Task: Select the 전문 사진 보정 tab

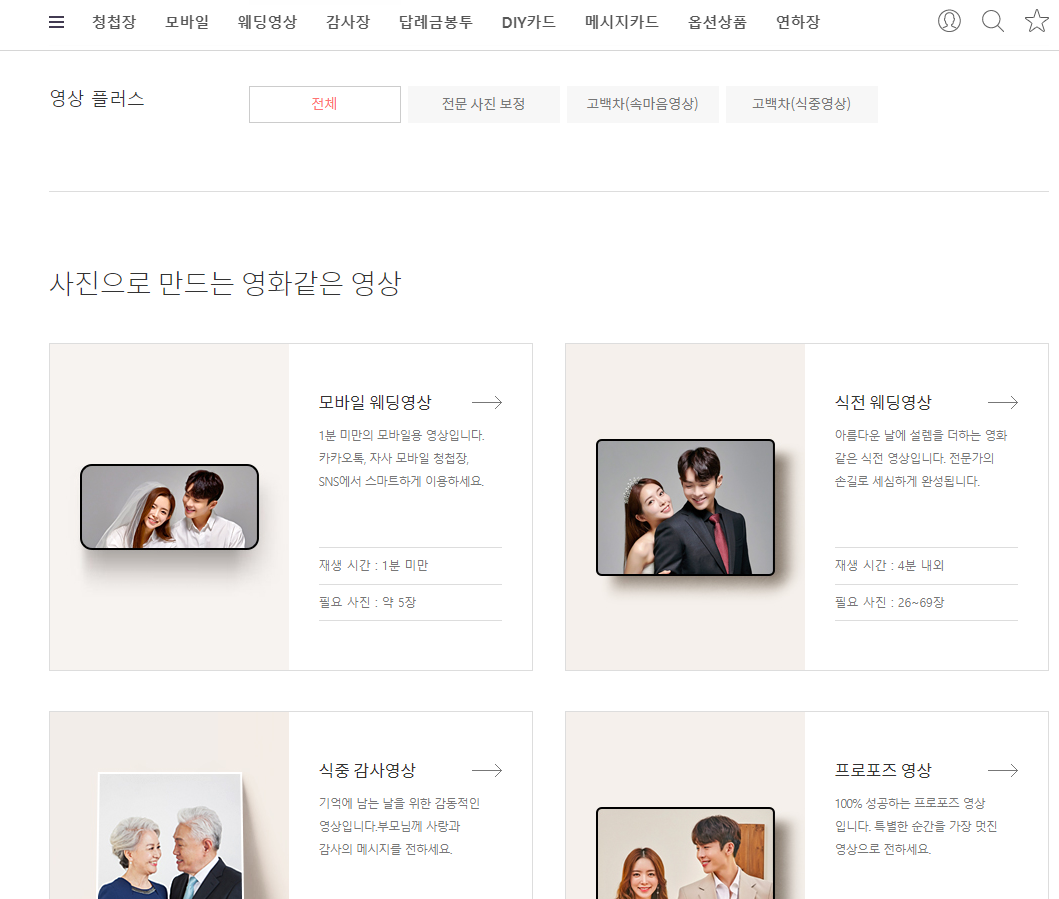Action: [484, 104]
